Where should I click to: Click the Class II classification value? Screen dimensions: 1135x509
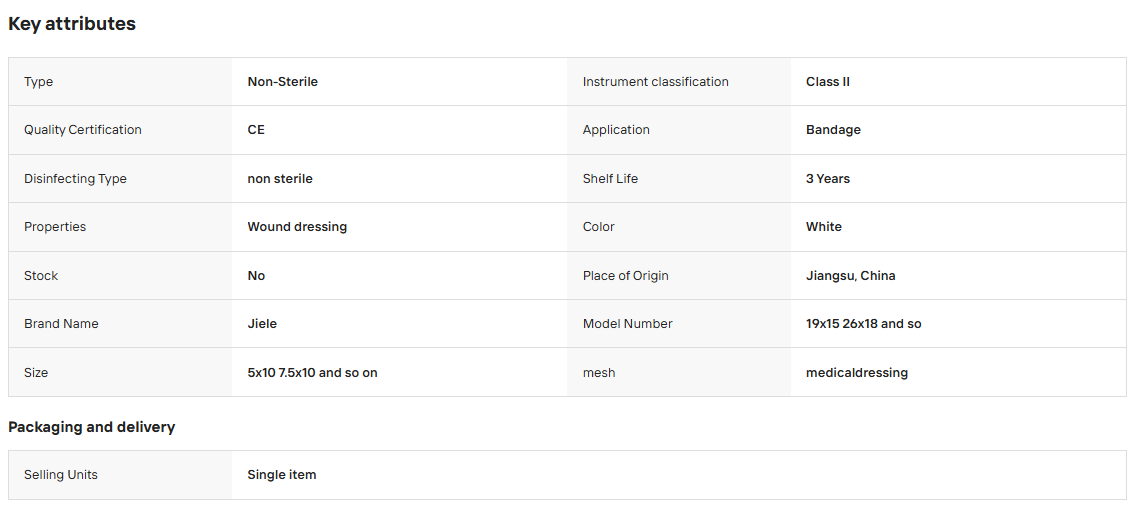(827, 82)
